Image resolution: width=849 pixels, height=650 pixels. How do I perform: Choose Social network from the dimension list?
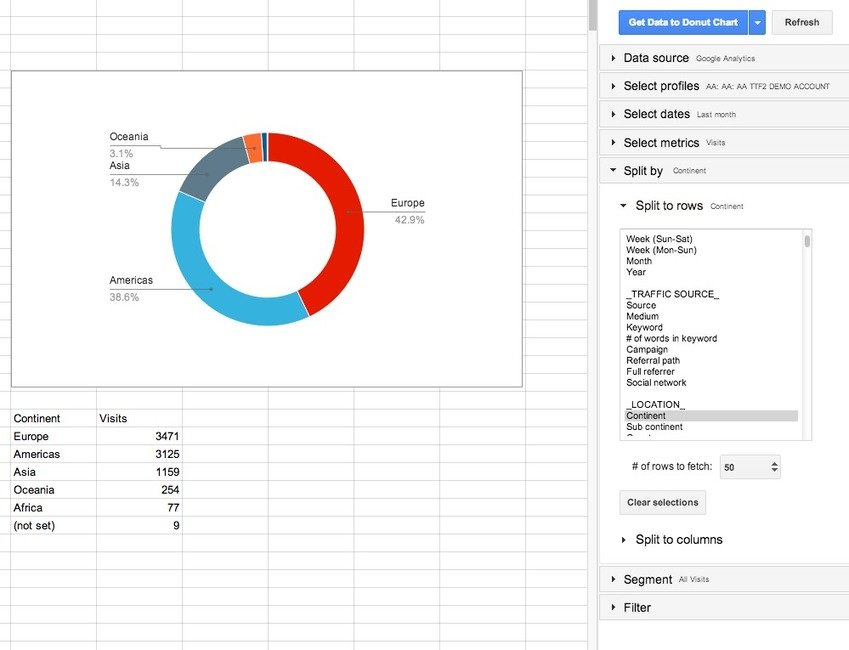pos(656,382)
